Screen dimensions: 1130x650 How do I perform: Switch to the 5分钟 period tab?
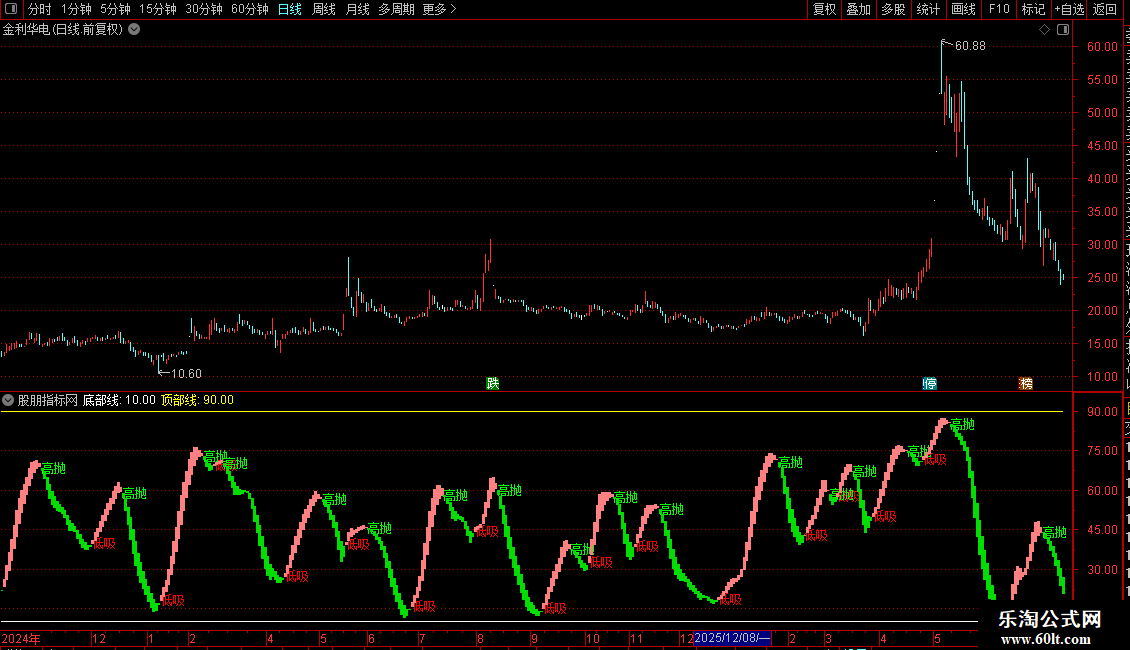115,9
